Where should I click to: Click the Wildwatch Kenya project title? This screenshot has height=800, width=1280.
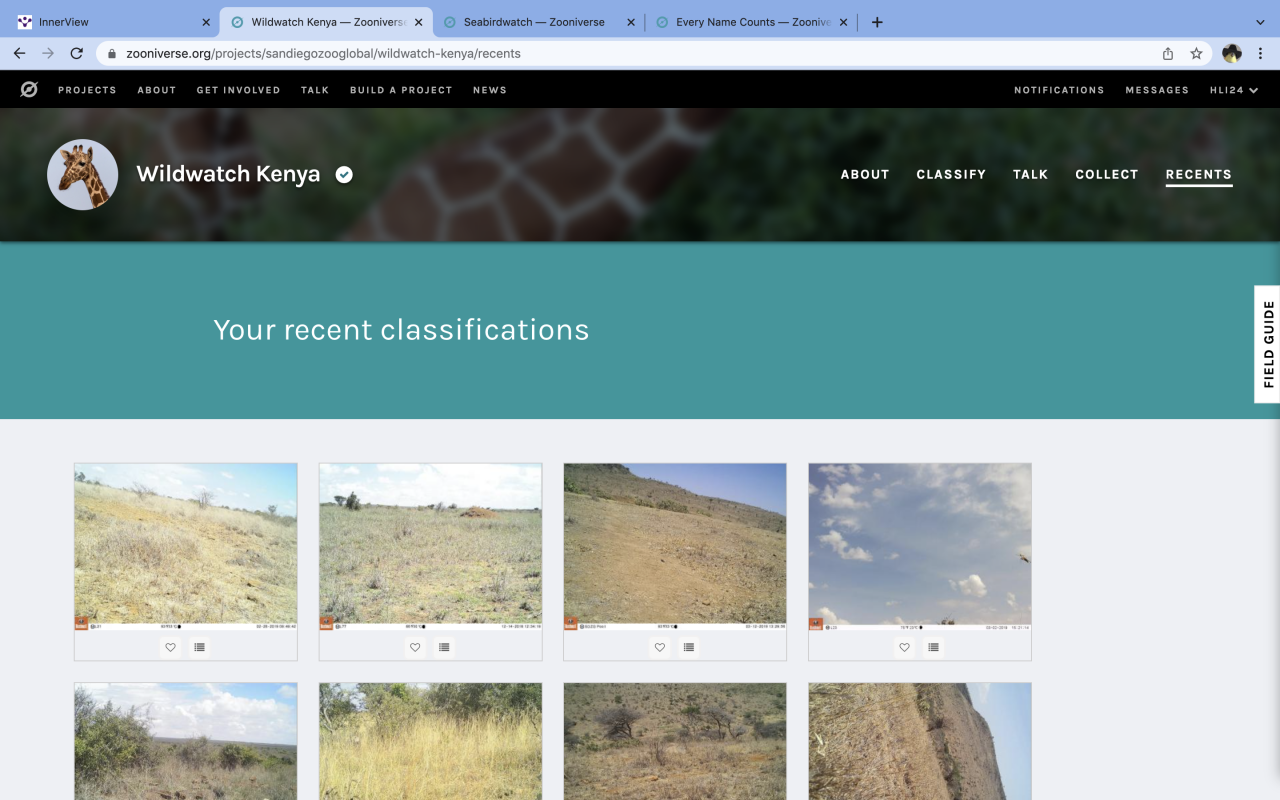[x=228, y=174]
